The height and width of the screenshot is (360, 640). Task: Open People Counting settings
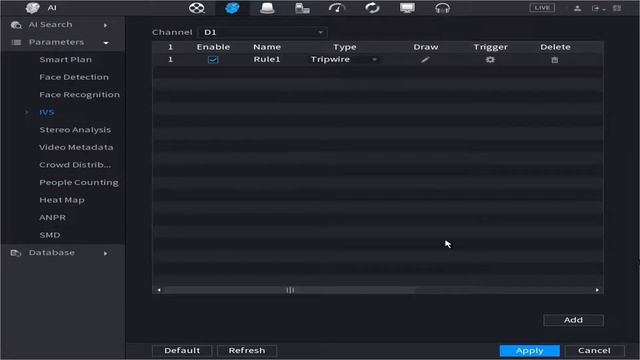tap(79, 182)
